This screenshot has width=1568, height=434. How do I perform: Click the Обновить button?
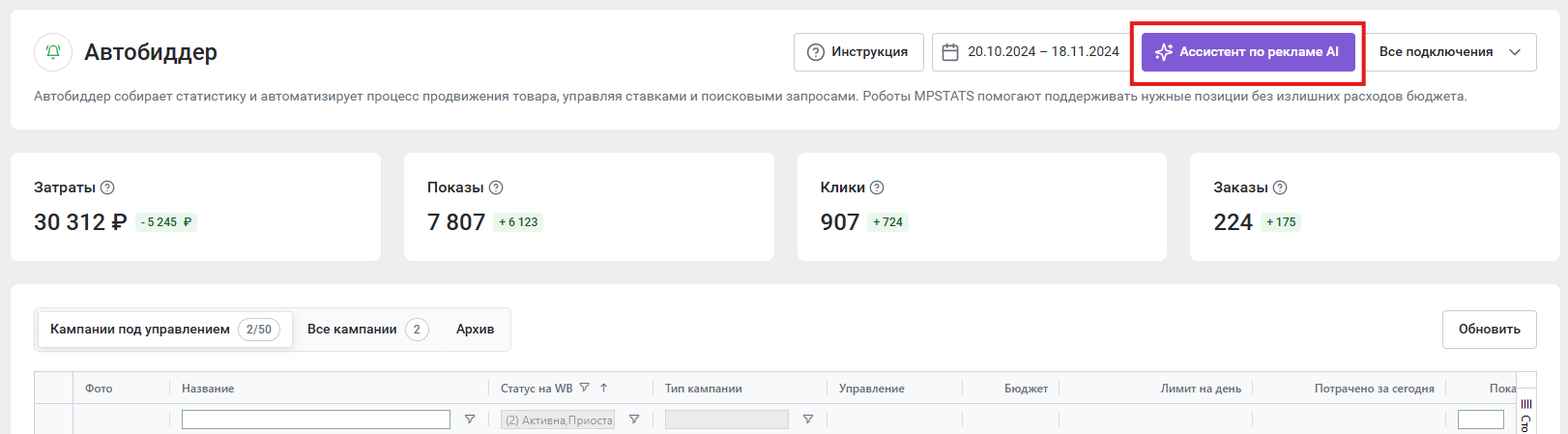pos(1489,330)
